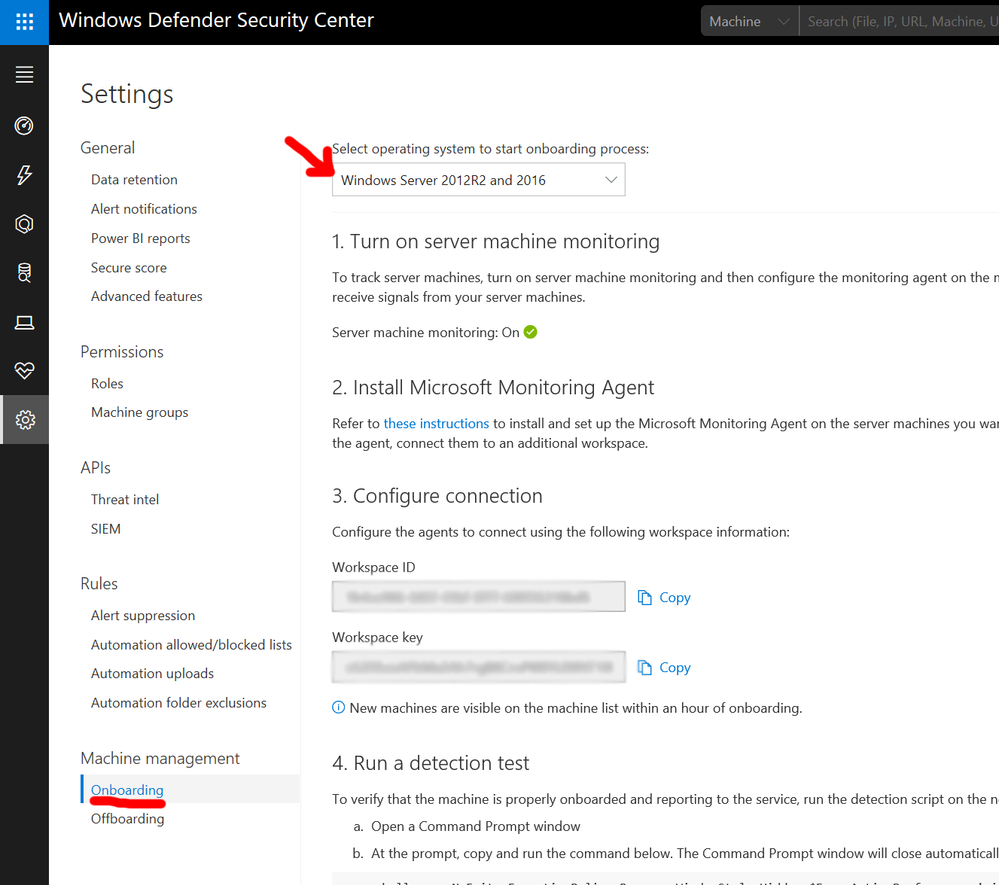Click the 'Machine management' section heading
Viewport: 999px width, 885px height.
pos(160,758)
